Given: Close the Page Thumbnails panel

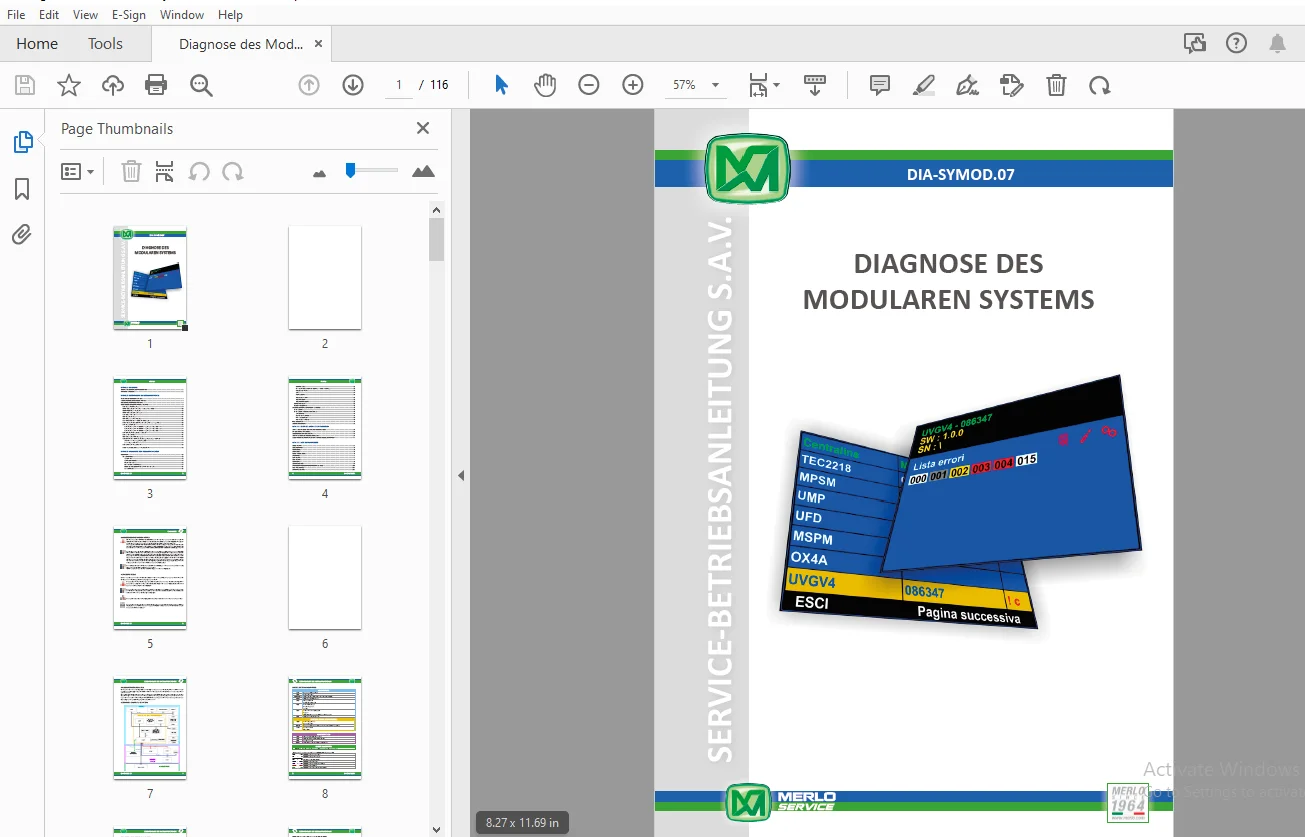Looking at the screenshot, I should point(423,128).
